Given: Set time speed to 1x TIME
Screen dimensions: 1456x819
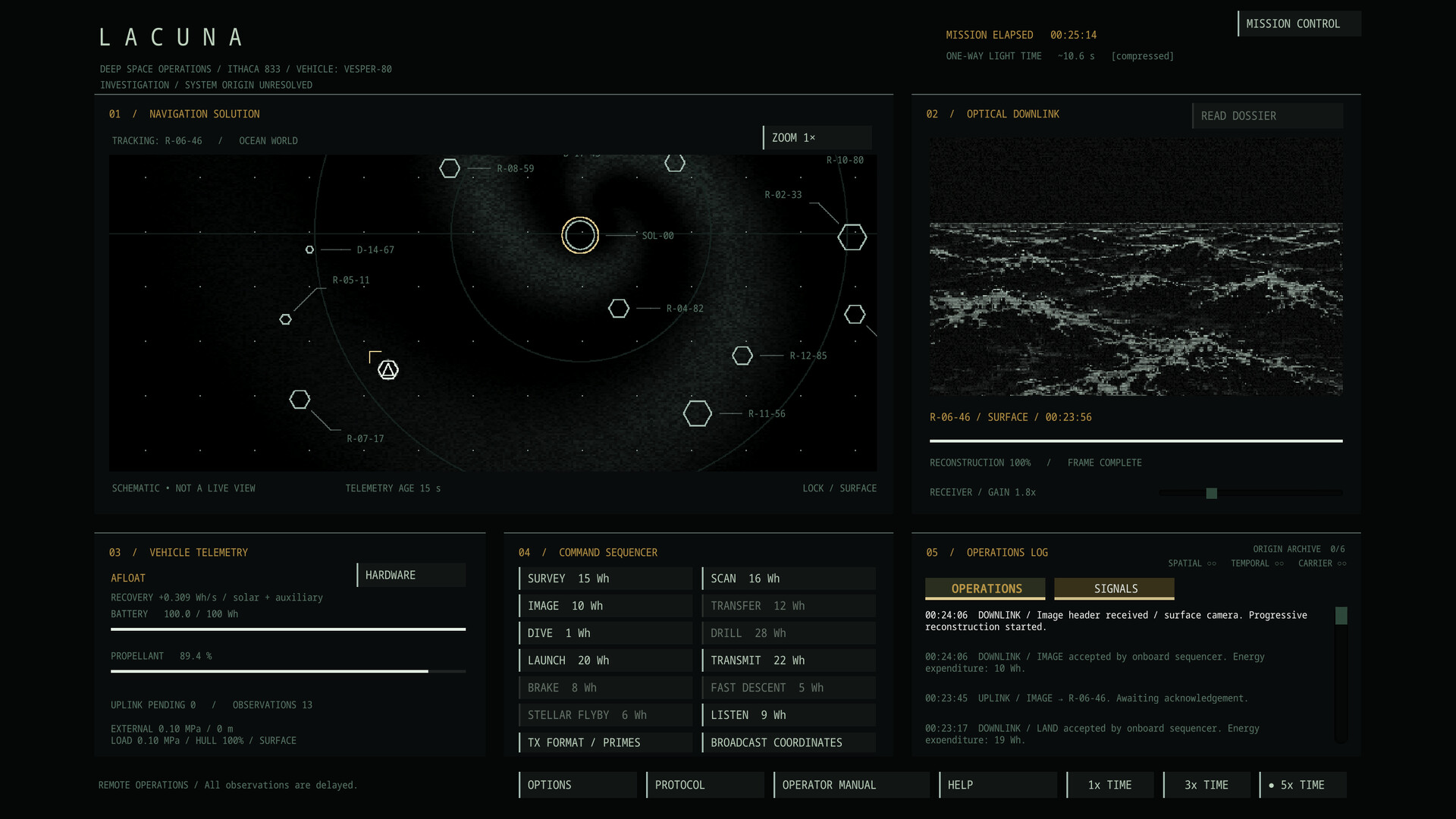Looking at the screenshot, I should (x=1110, y=785).
